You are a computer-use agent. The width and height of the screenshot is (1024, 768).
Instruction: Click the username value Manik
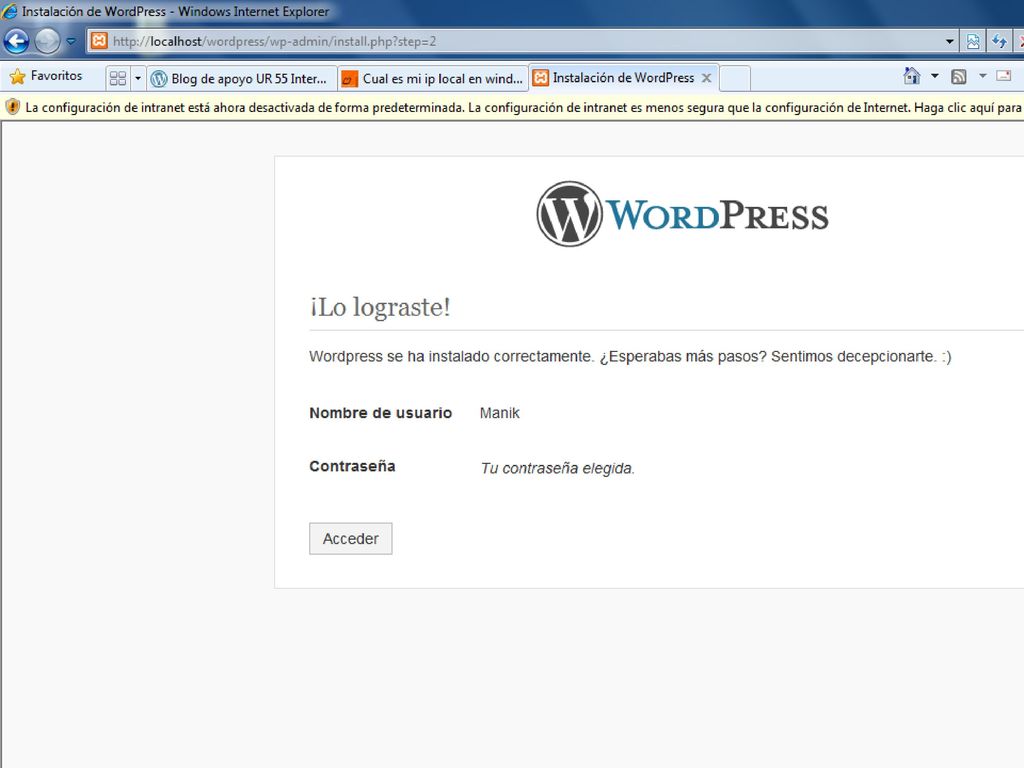point(500,413)
